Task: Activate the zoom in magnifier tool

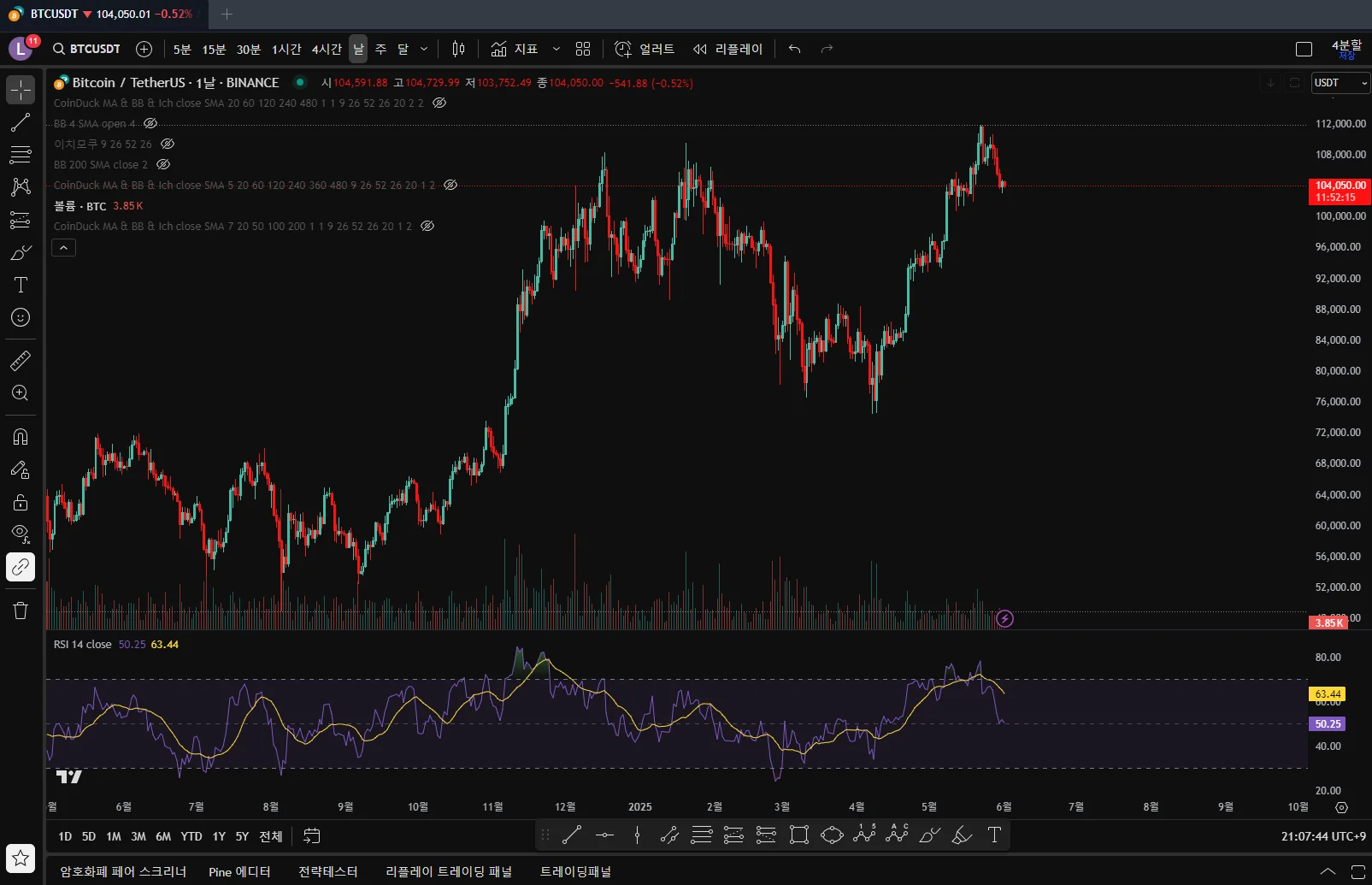Action: (x=21, y=393)
